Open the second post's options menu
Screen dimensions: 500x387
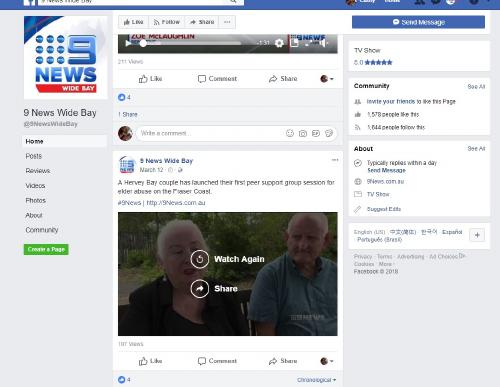[335, 160]
